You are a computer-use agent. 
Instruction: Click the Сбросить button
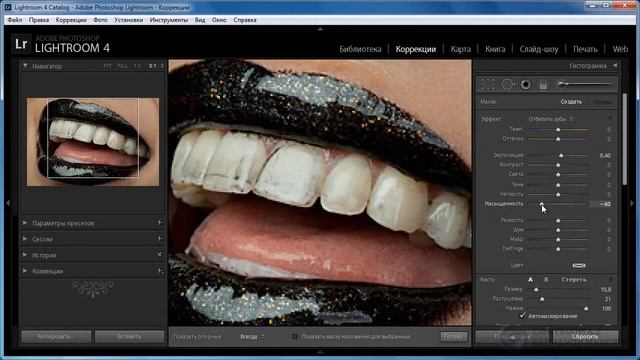(x=585, y=337)
